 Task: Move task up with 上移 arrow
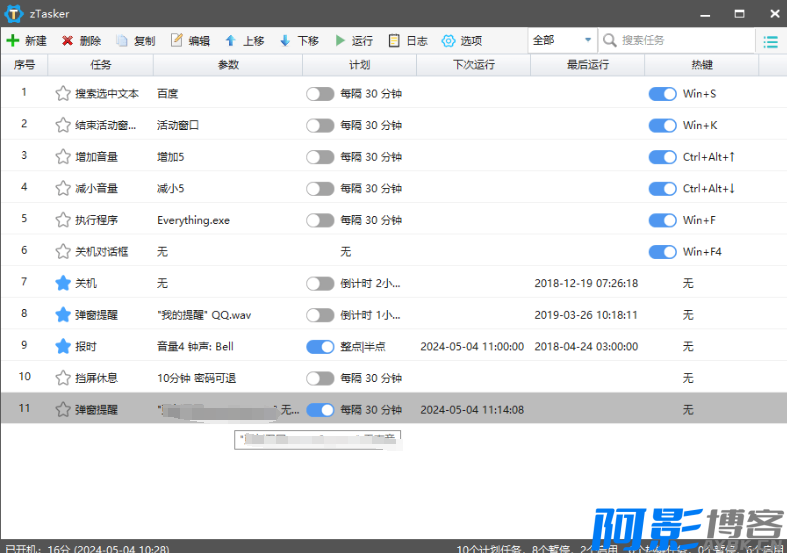pyautogui.click(x=231, y=41)
